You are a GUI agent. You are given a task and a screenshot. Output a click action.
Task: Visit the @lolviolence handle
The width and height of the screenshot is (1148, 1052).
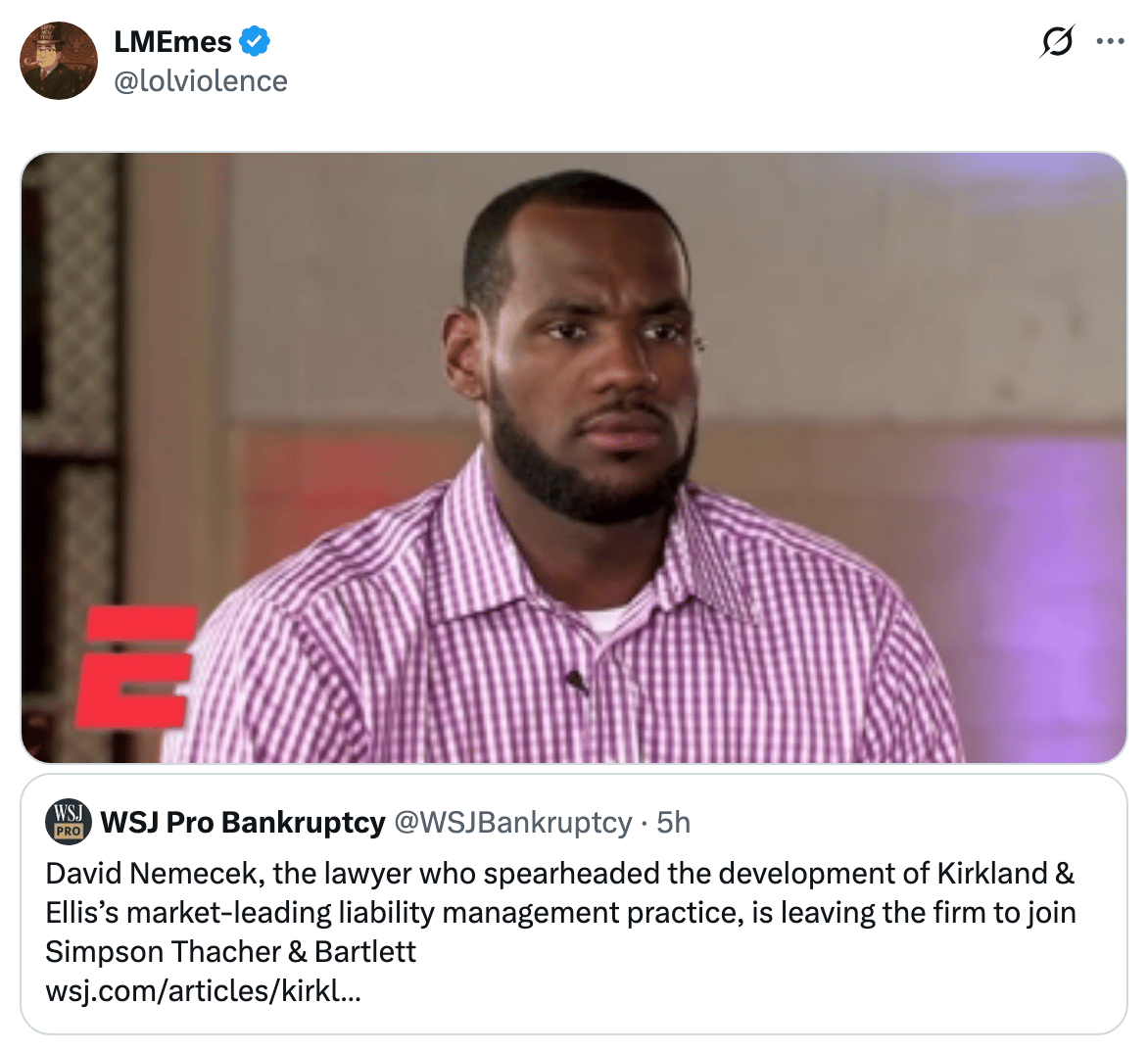point(201,81)
